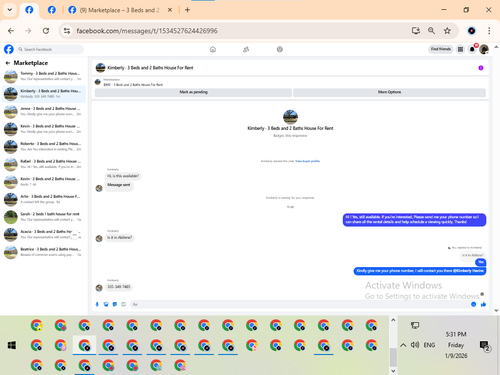Click the voice clip microphone icon
The image size is (500, 375).
pyautogui.click(x=97, y=304)
